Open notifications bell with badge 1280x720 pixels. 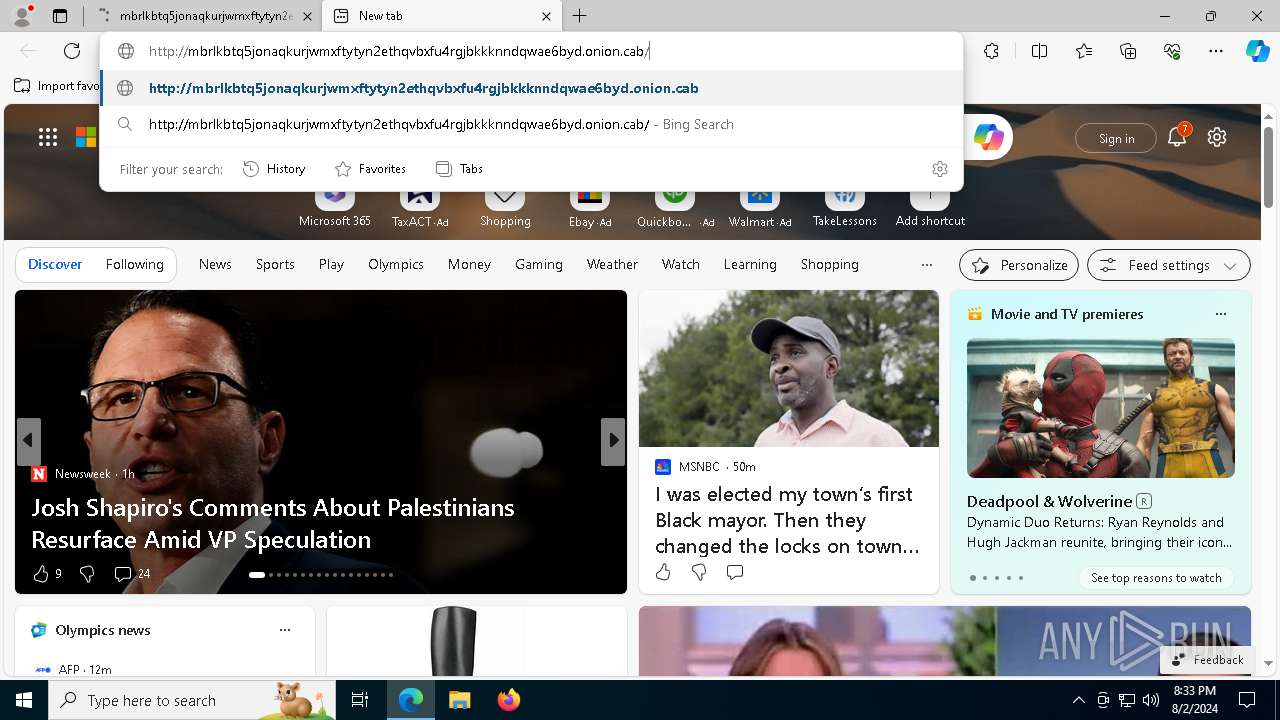(1177, 137)
